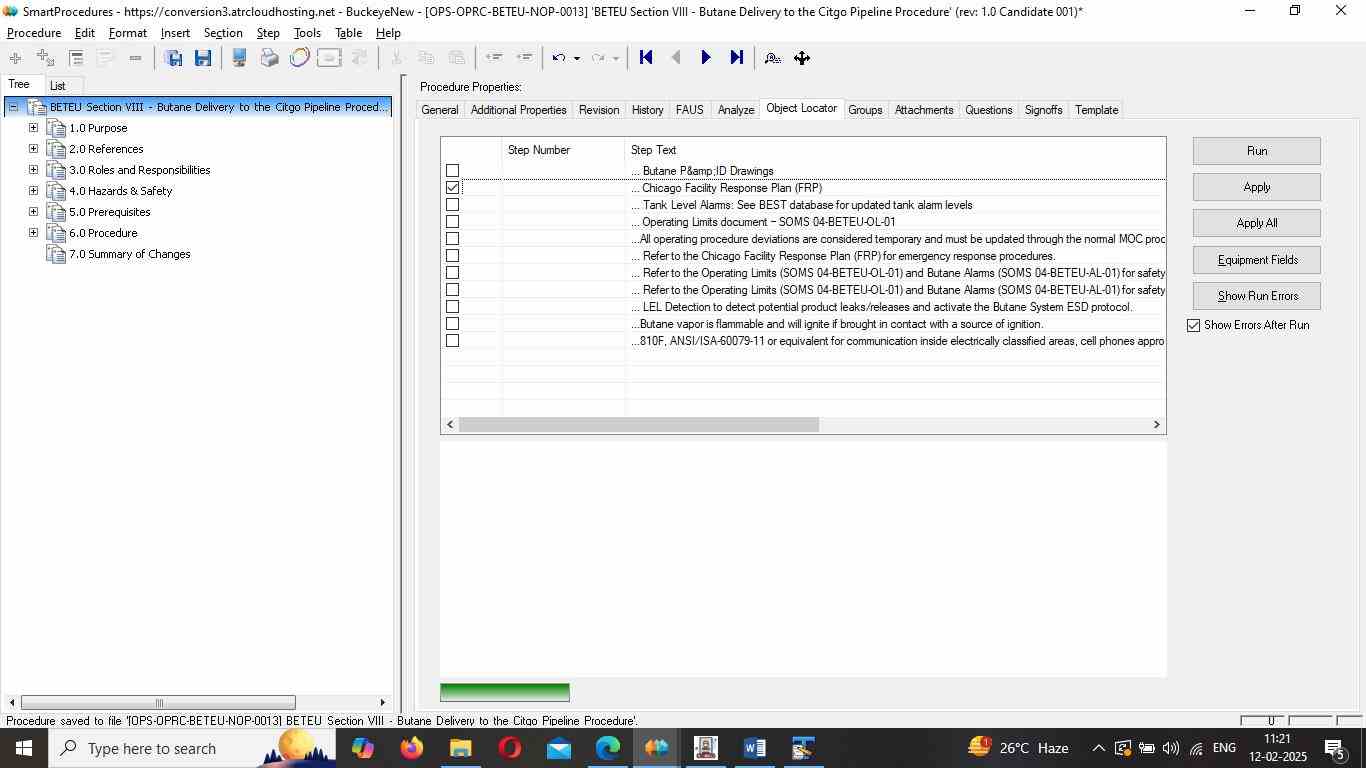Check the operating procedure deviations row

click(452, 239)
